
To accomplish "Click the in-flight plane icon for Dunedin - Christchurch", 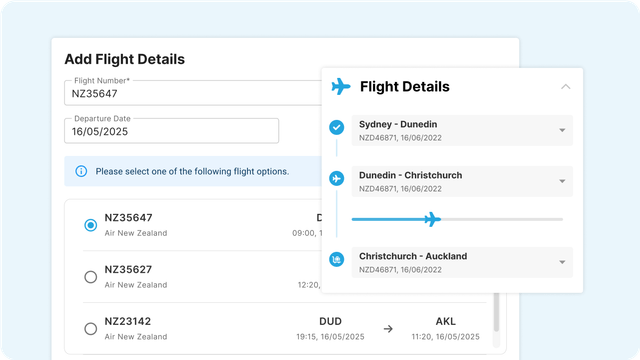I will [337, 178].
